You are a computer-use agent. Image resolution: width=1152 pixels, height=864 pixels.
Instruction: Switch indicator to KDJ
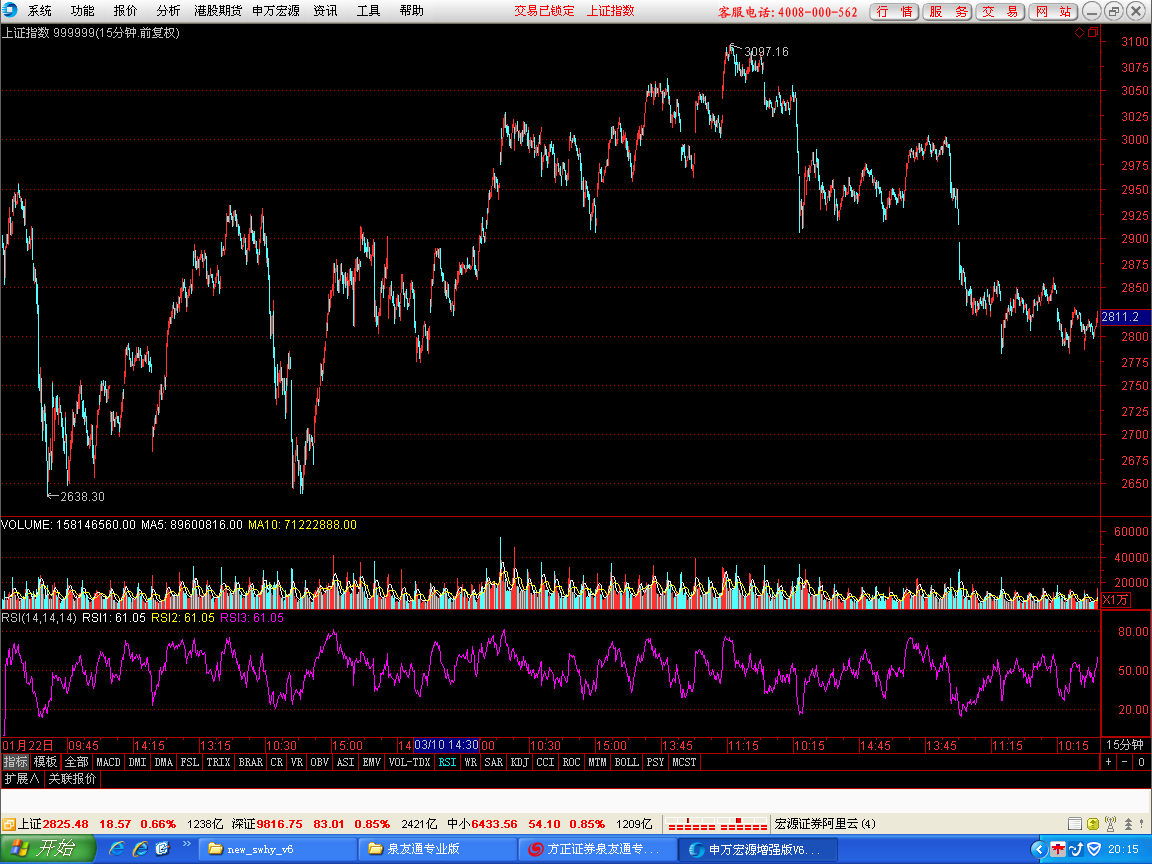[x=519, y=762]
